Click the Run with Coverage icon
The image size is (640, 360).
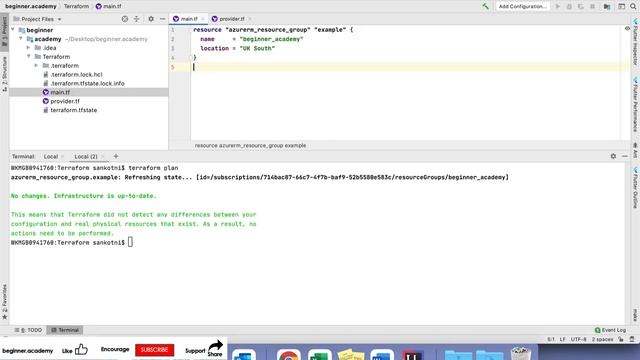(581, 7)
